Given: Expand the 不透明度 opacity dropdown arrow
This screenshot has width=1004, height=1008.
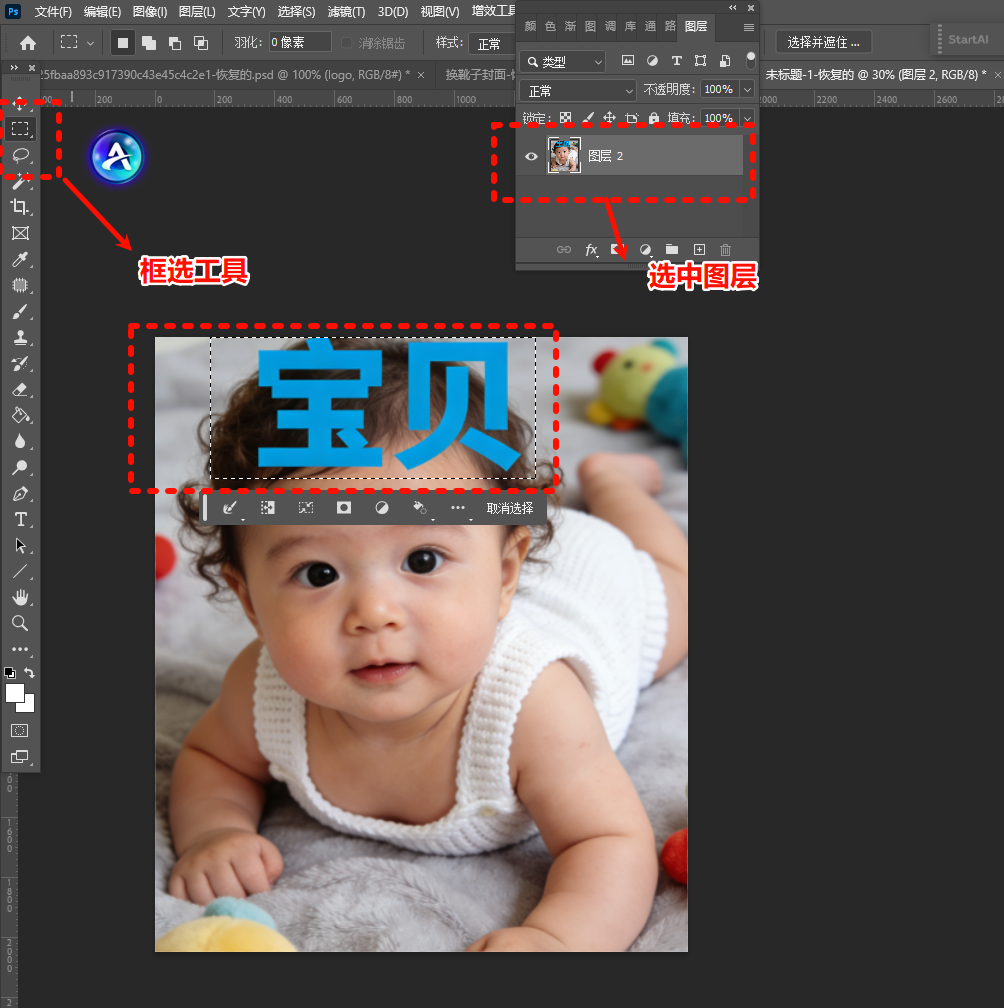Looking at the screenshot, I should (746, 90).
